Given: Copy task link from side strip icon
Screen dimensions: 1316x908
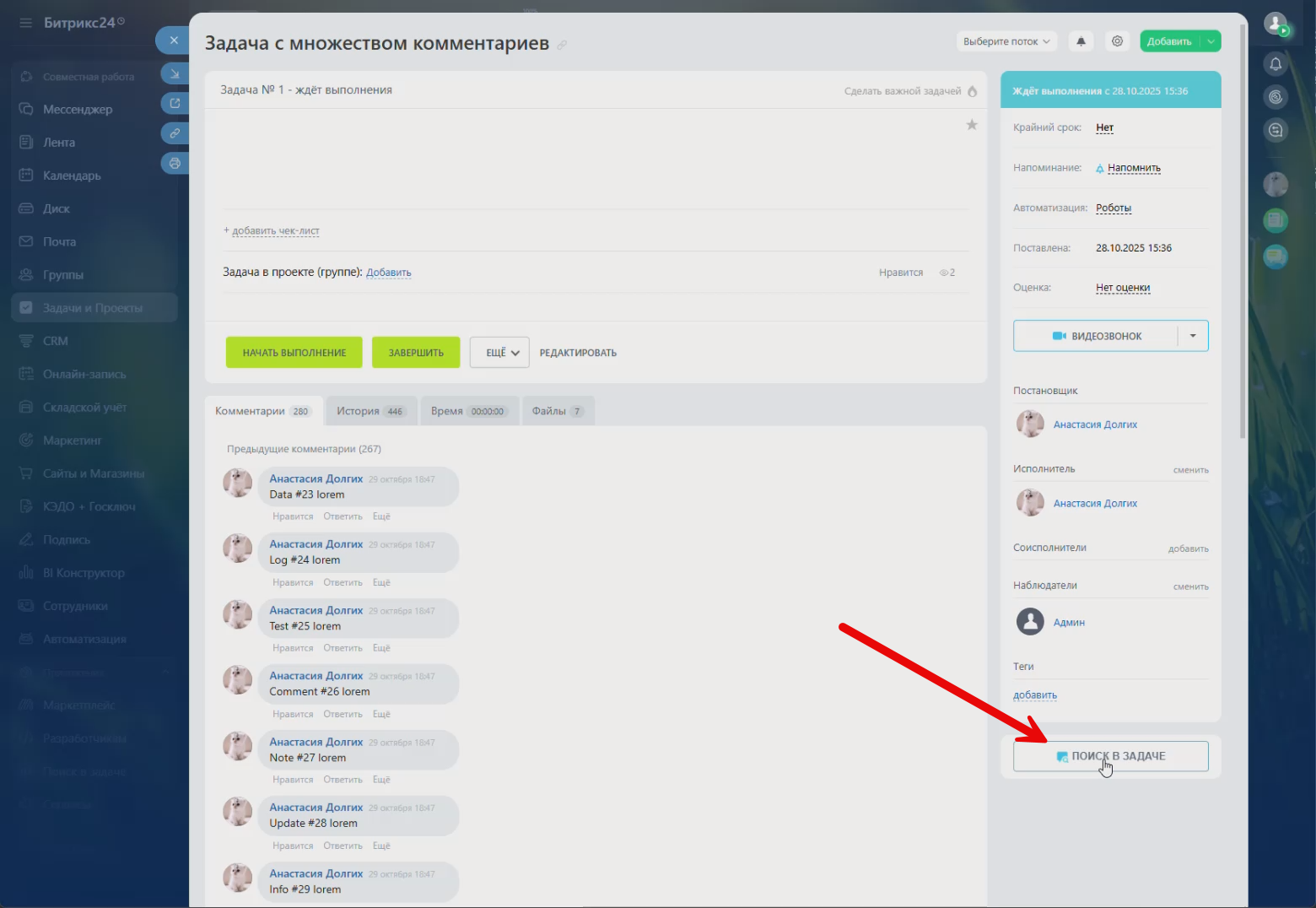Looking at the screenshot, I should (x=175, y=133).
